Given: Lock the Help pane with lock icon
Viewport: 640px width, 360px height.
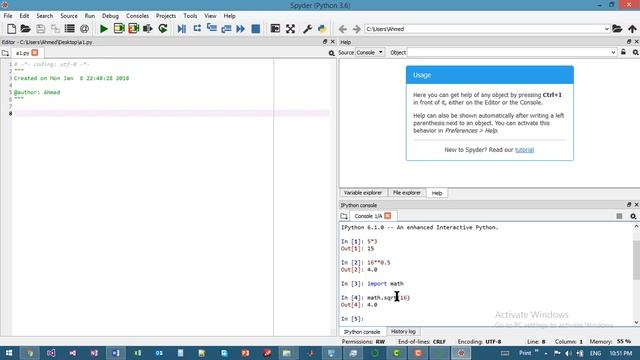Looking at the screenshot, I should (623, 52).
